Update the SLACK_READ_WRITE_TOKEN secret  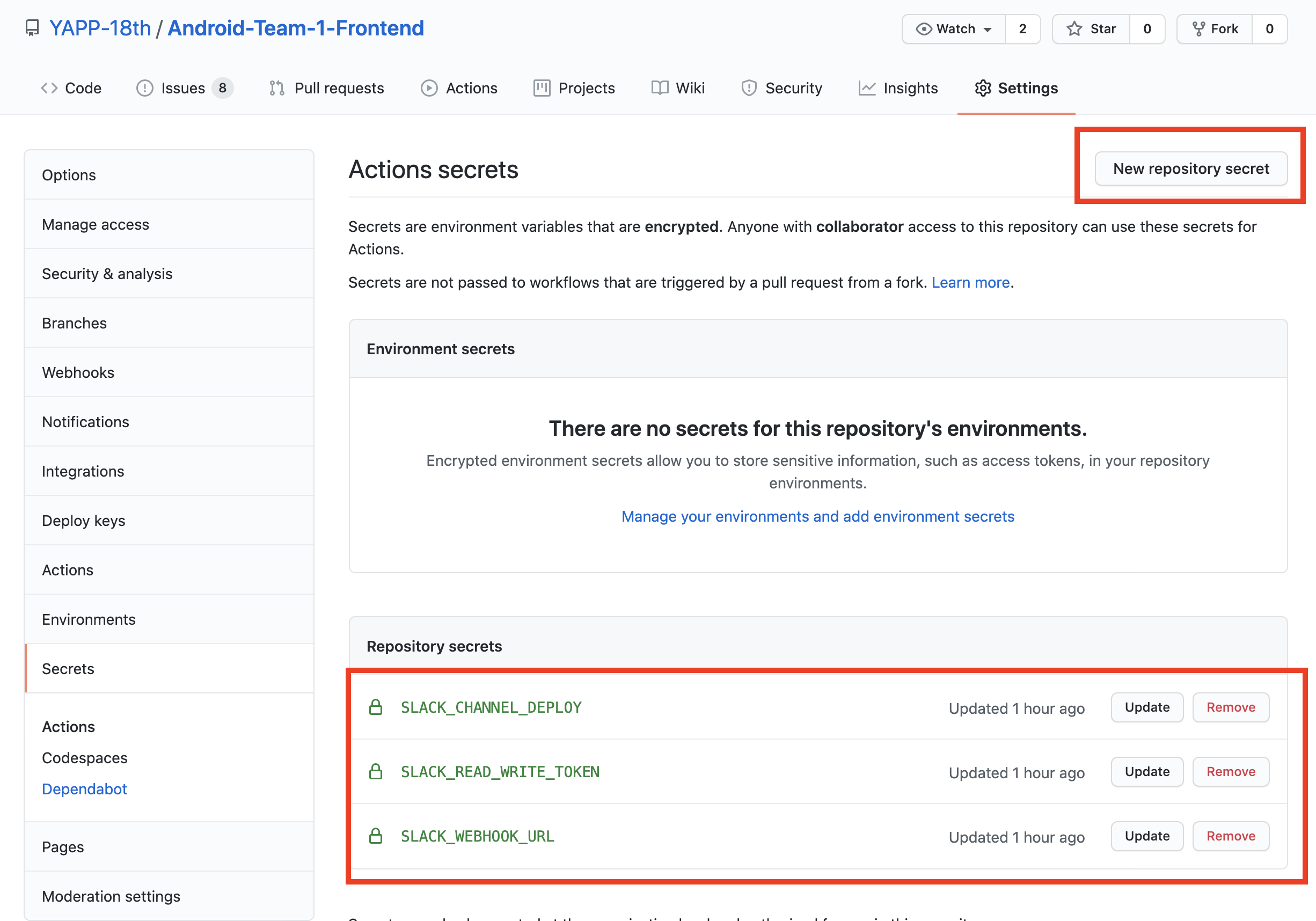(1146, 771)
